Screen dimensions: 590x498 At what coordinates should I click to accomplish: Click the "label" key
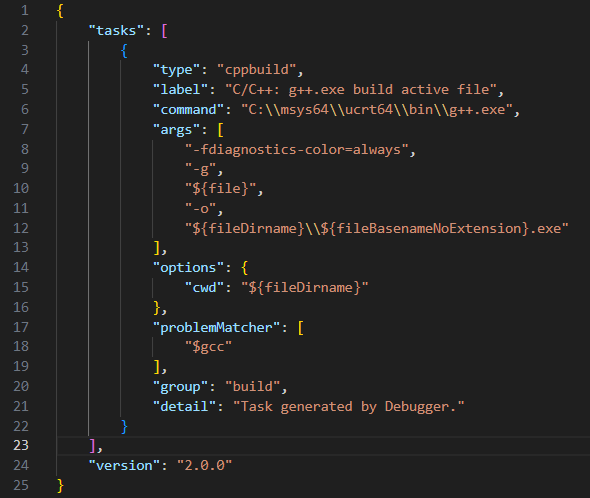click(180, 90)
